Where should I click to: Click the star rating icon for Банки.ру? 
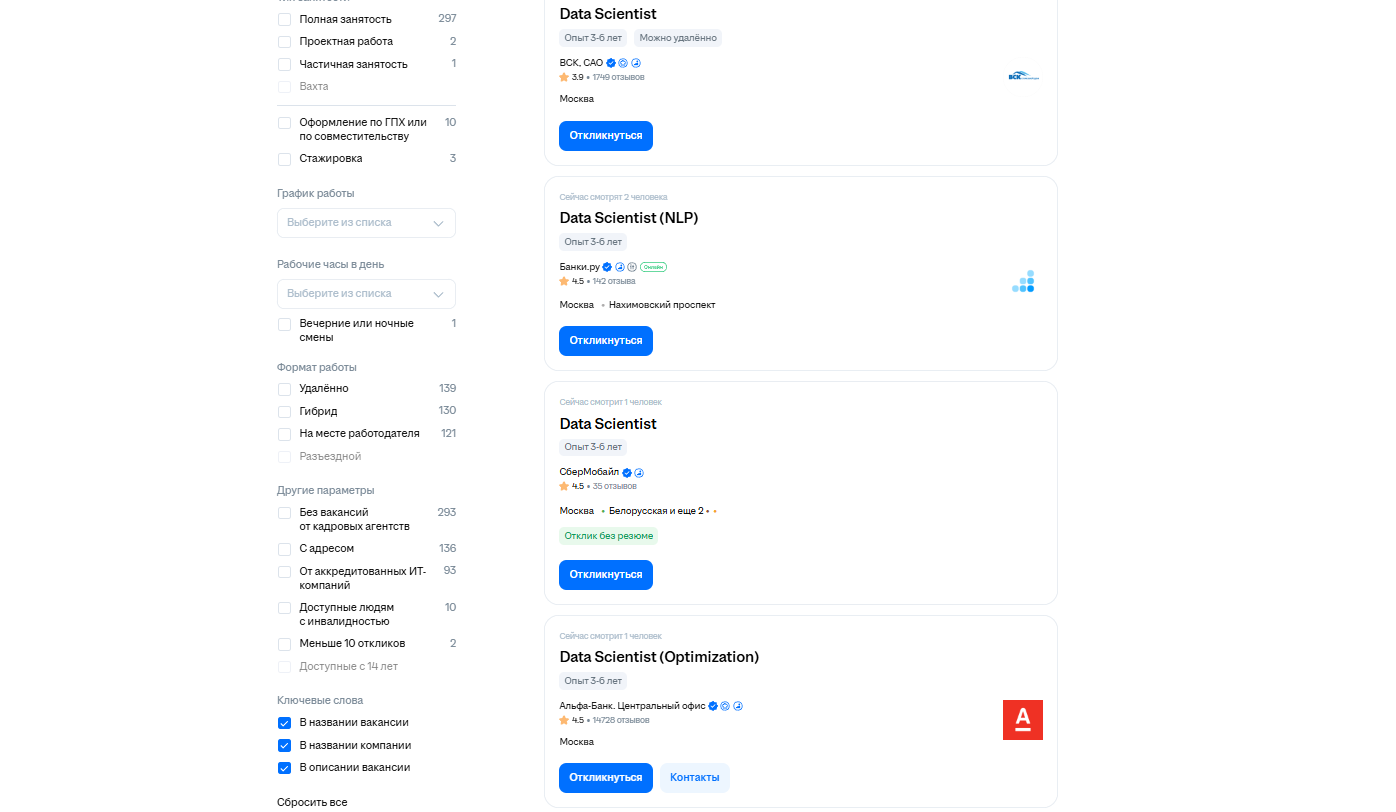pyautogui.click(x=564, y=281)
